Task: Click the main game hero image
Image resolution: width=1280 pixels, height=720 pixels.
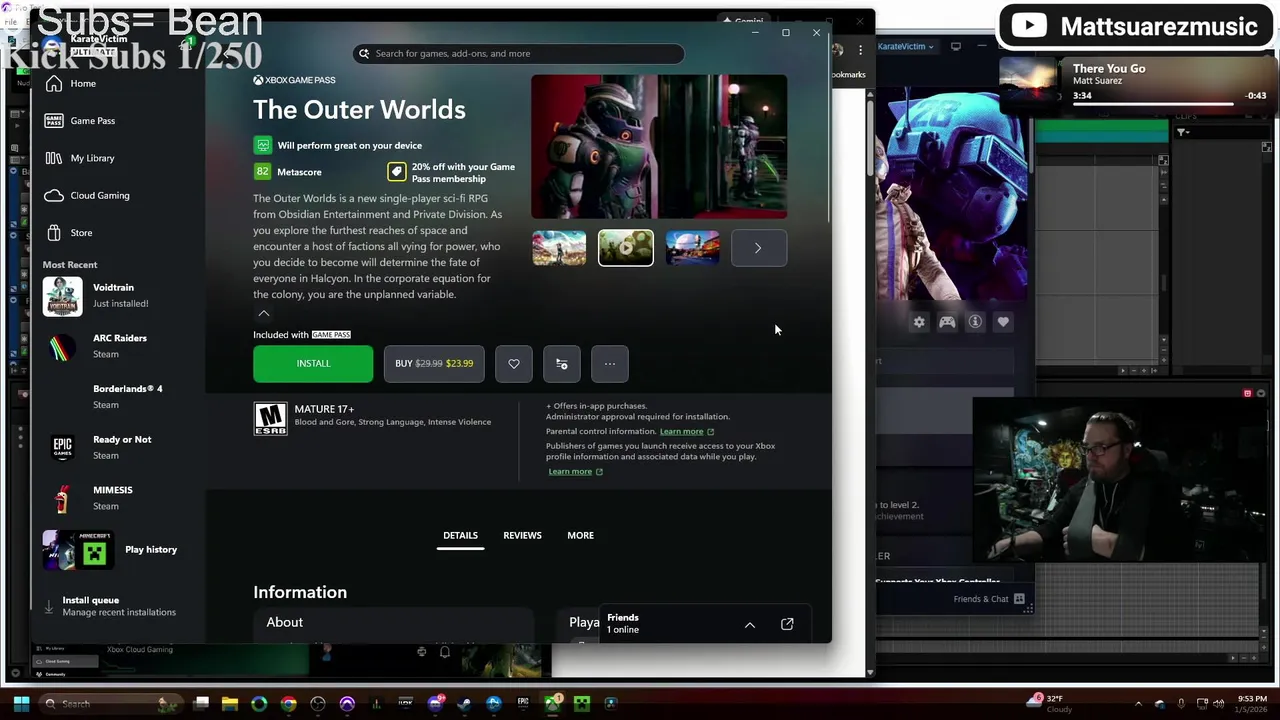Action: click(659, 146)
